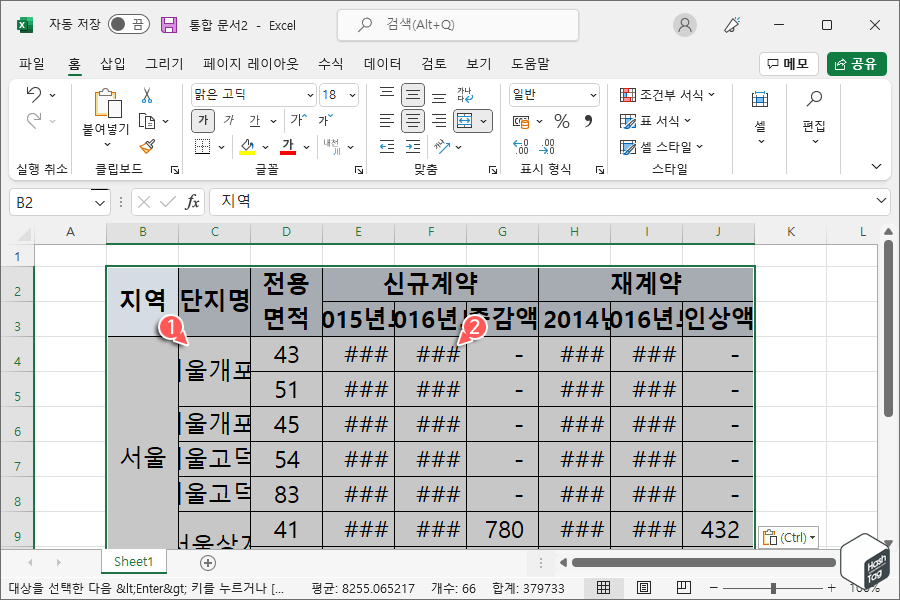Viewport: 900px width, 600px height.
Task: Toggle merge and center alignment
Action: coord(463,120)
